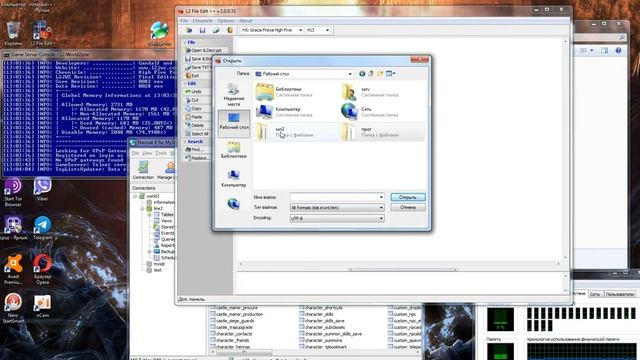Click the up-one-level icon in Open dialog
The image size is (640, 360).
pyautogui.click(x=371, y=74)
